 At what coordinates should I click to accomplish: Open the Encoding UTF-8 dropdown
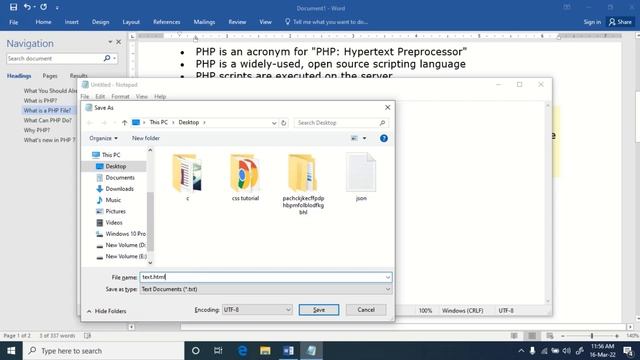click(257, 310)
